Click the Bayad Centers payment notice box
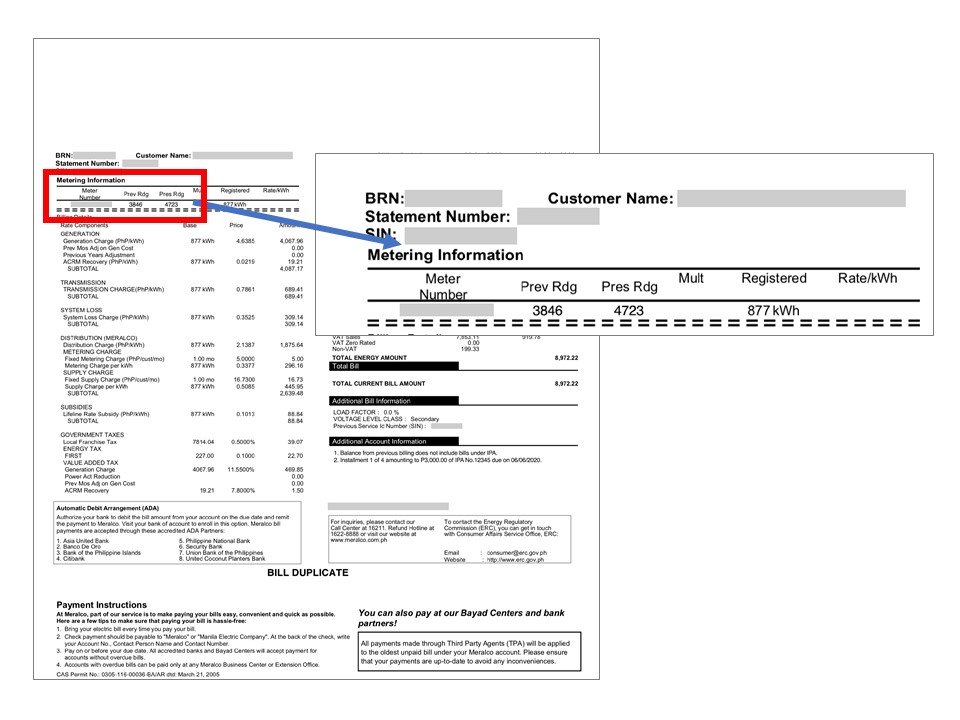This screenshot has width=960, height=720. pyautogui.click(x=470, y=652)
